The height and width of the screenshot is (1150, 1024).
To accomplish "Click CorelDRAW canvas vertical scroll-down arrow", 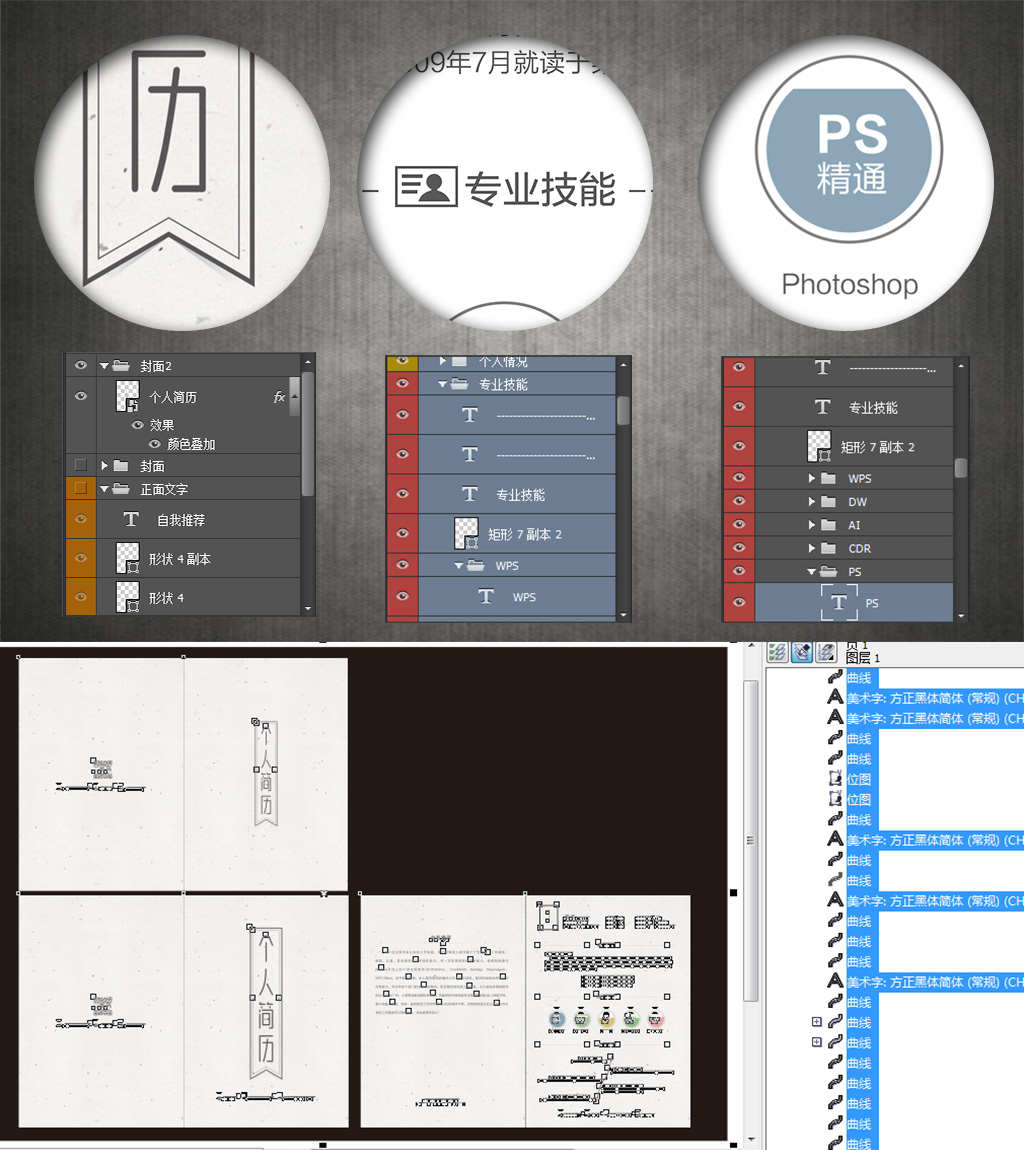I will 751,1140.
